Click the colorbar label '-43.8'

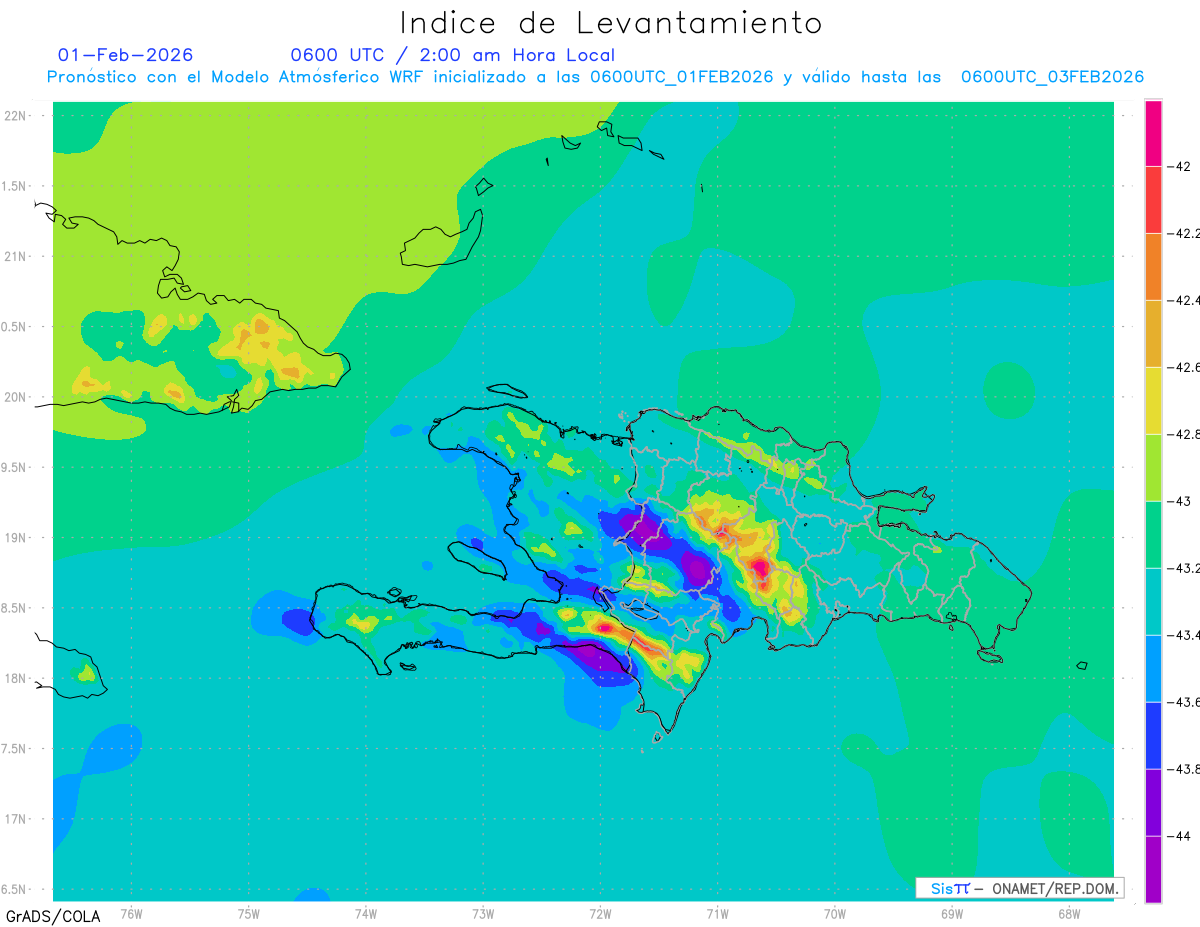click(x=1183, y=769)
